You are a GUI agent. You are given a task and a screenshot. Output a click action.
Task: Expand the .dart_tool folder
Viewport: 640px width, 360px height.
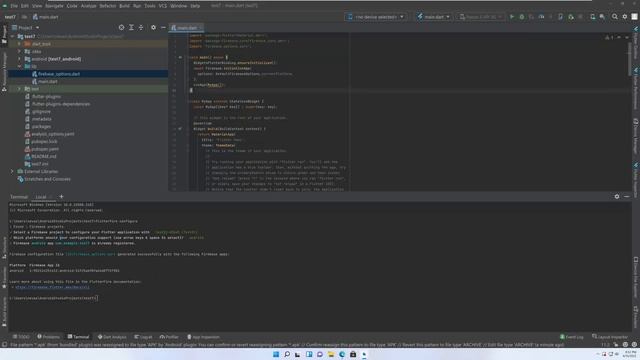[x=19, y=44]
